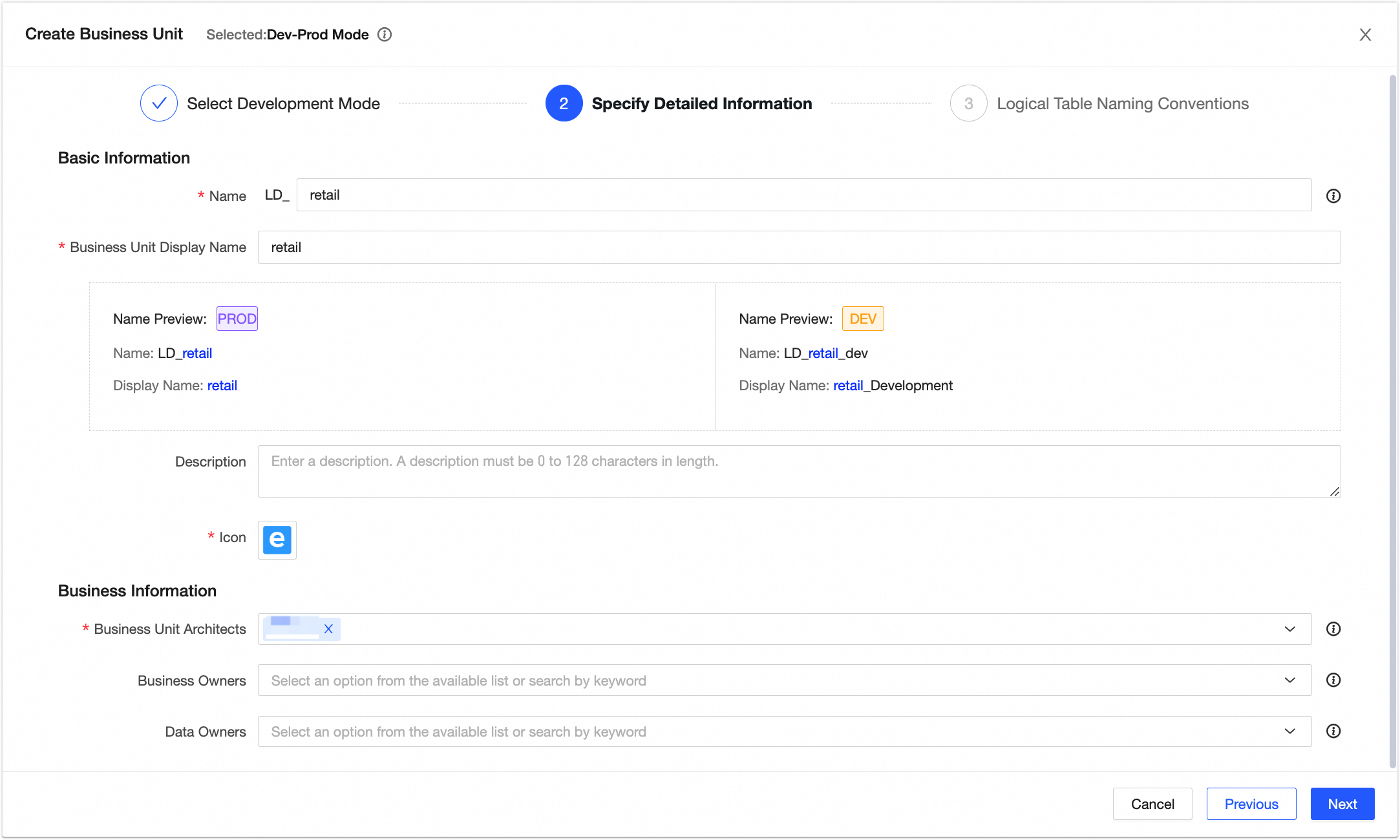Screen dimensions: 1400x840
Task: Close the Create Business Unit dialog
Action: click(1364, 35)
